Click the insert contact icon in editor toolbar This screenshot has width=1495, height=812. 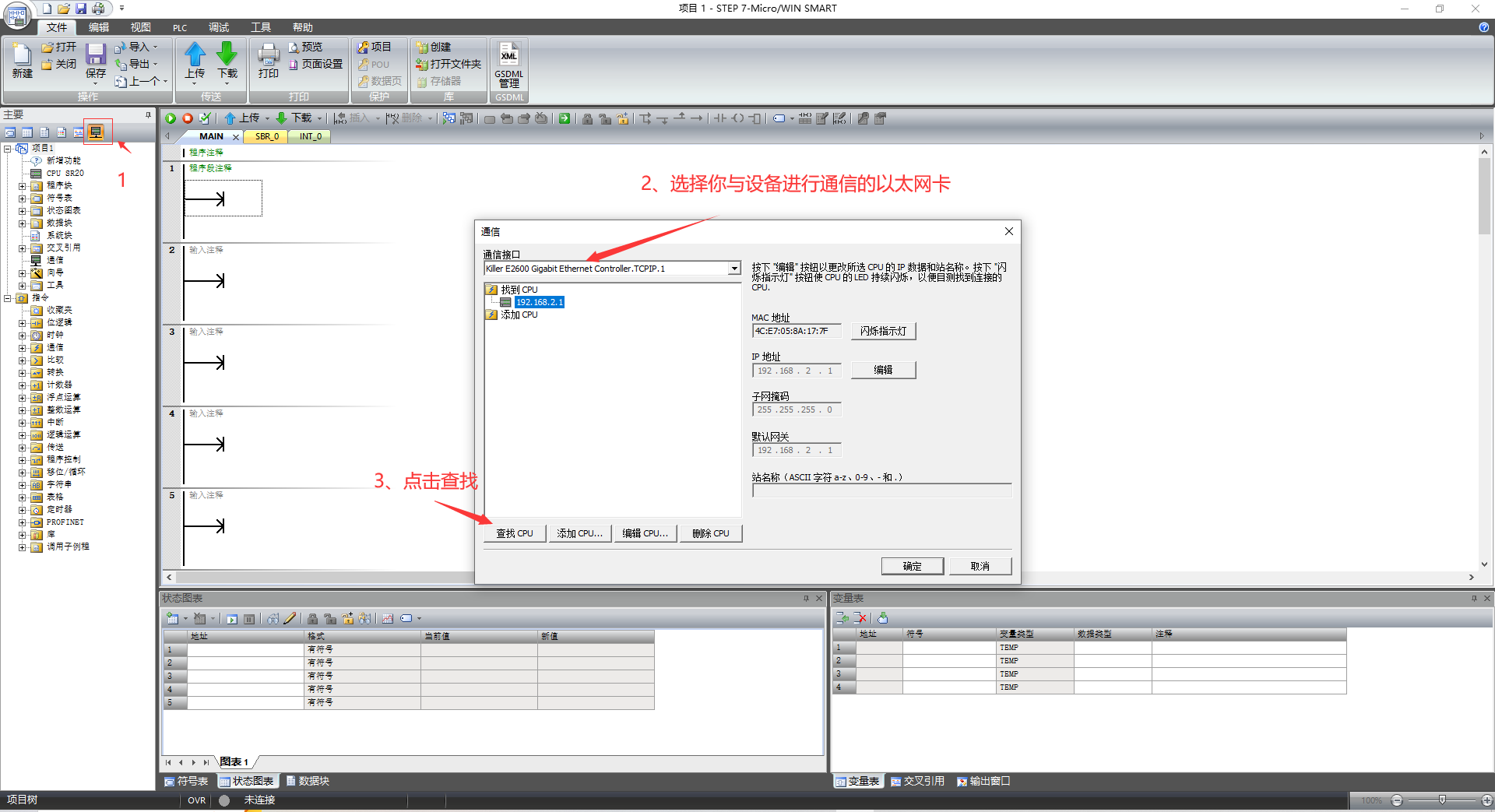720,118
